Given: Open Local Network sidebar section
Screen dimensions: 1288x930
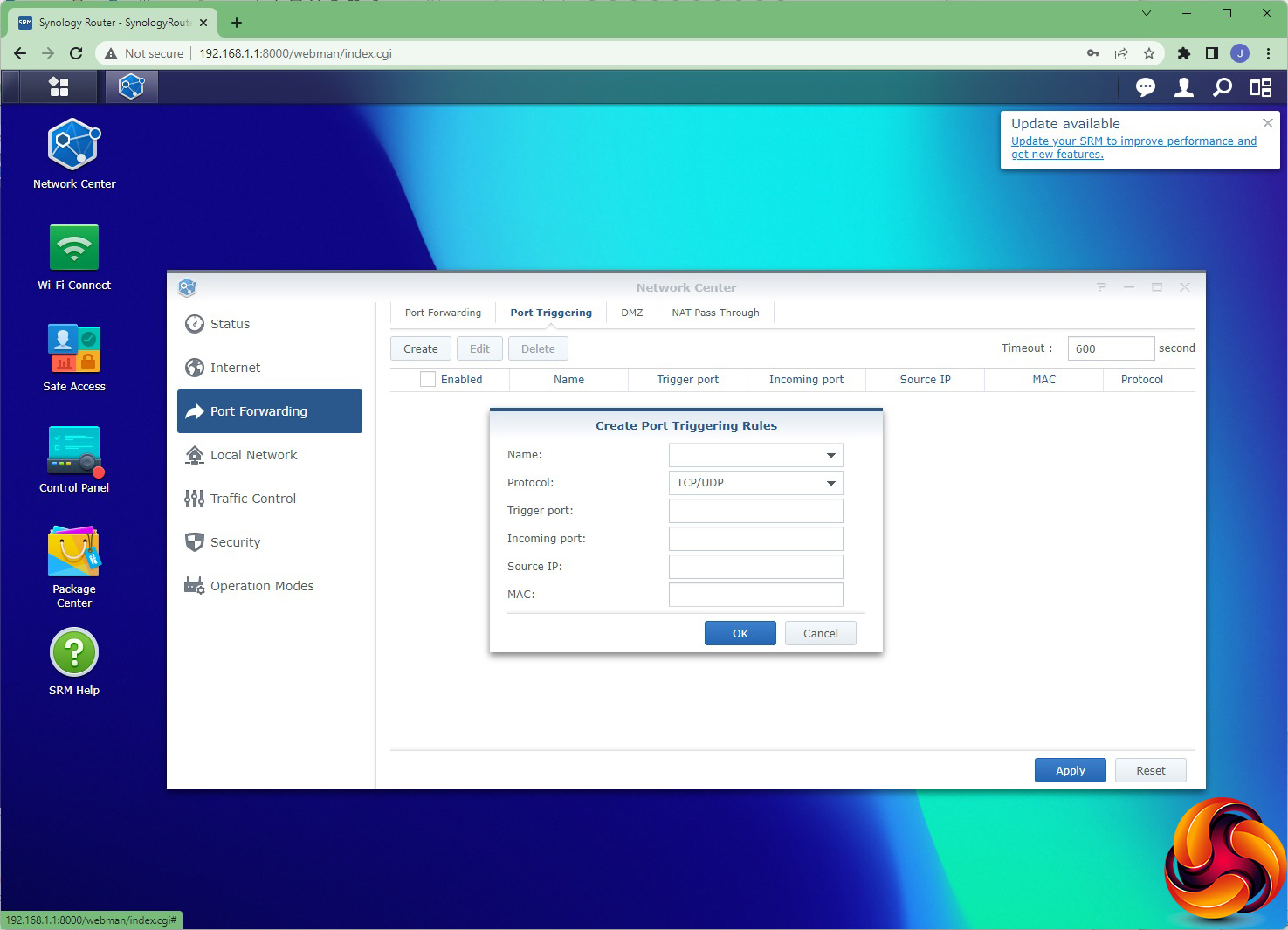Looking at the screenshot, I should [x=270, y=455].
